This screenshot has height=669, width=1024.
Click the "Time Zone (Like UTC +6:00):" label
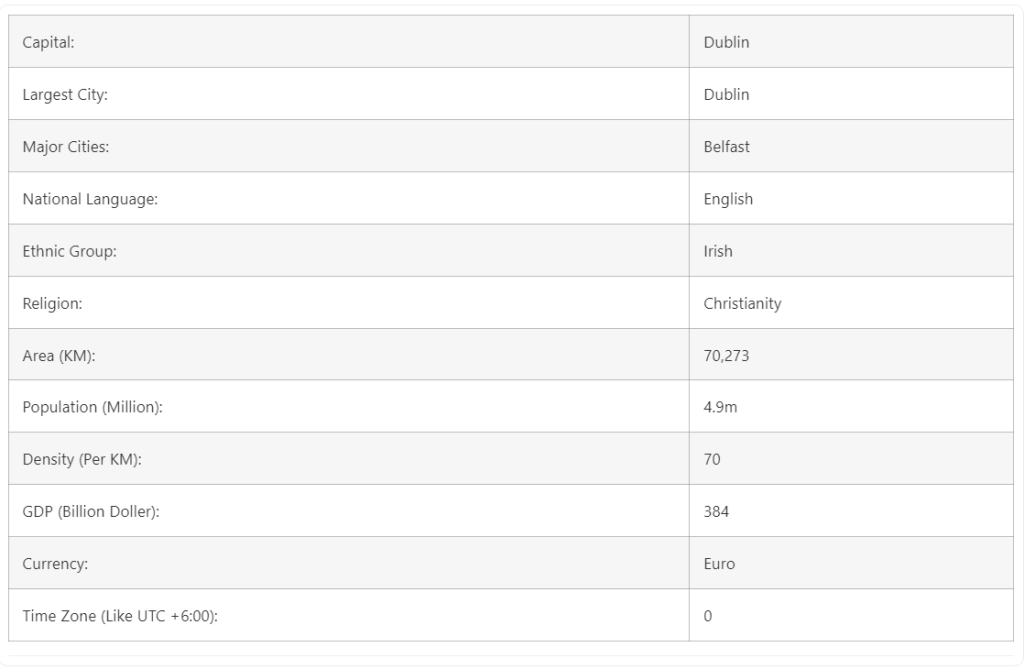[120, 615]
